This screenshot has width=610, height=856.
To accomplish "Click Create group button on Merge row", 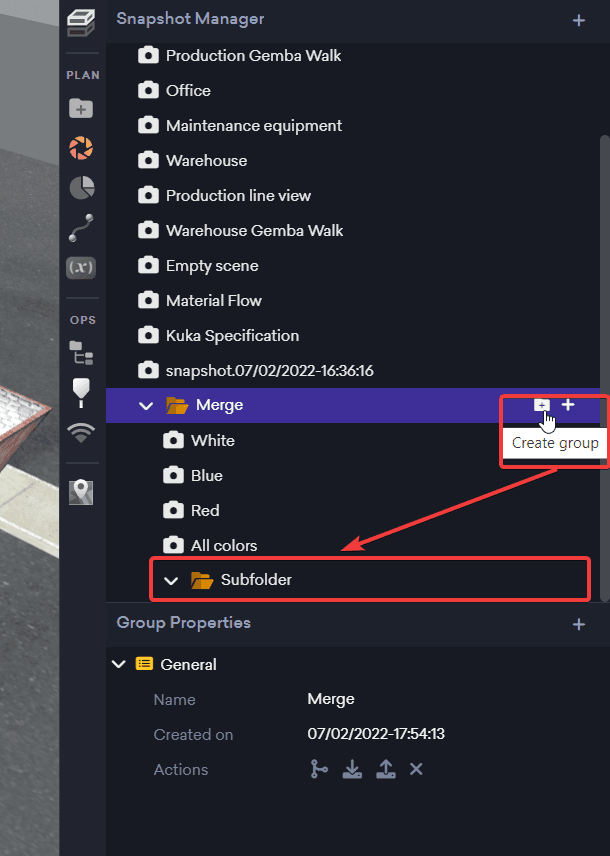I will [x=541, y=405].
